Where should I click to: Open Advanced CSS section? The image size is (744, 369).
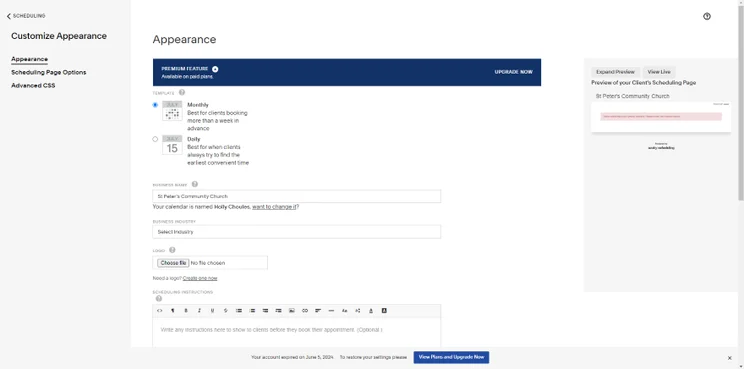point(33,86)
